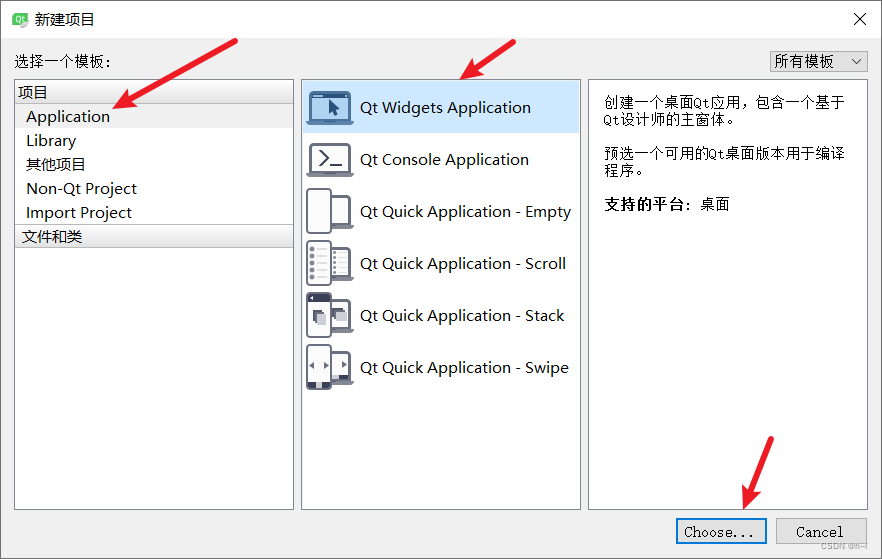
Task: Click the Choose... button
Action: pyautogui.click(x=721, y=531)
